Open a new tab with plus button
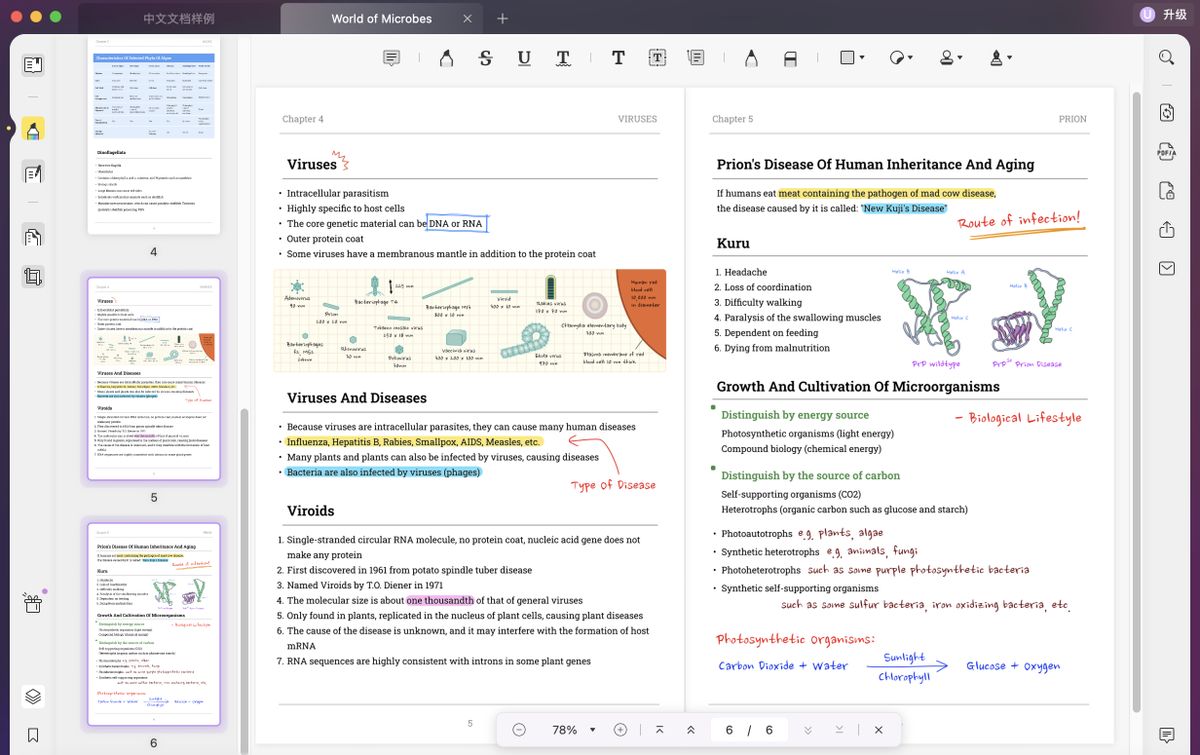 (502, 18)
